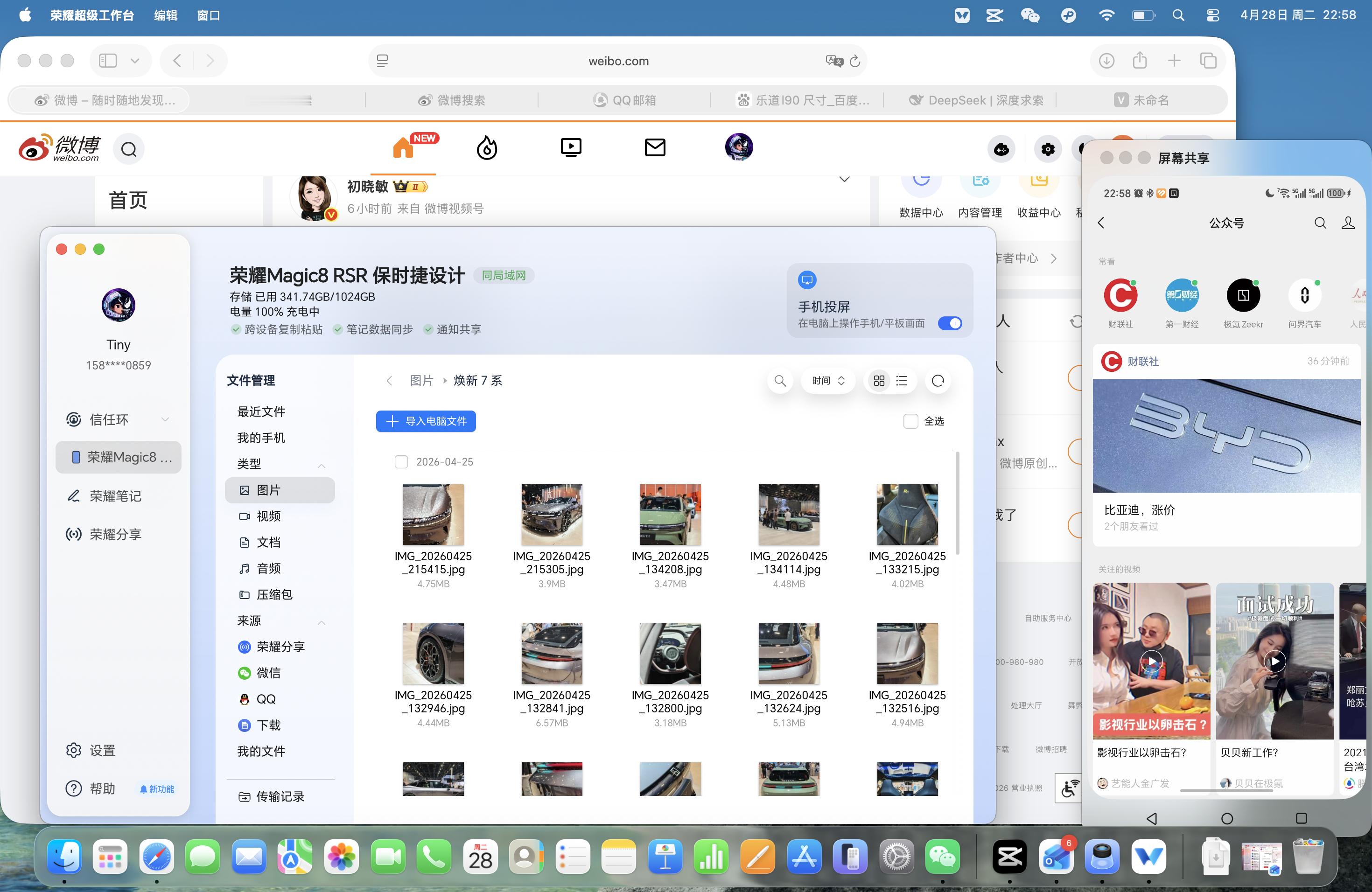This screenshot has height=892, width=1372.
Task: Toggle the 手机投屏 screen mirroring switch
Action: click(950, 323)
